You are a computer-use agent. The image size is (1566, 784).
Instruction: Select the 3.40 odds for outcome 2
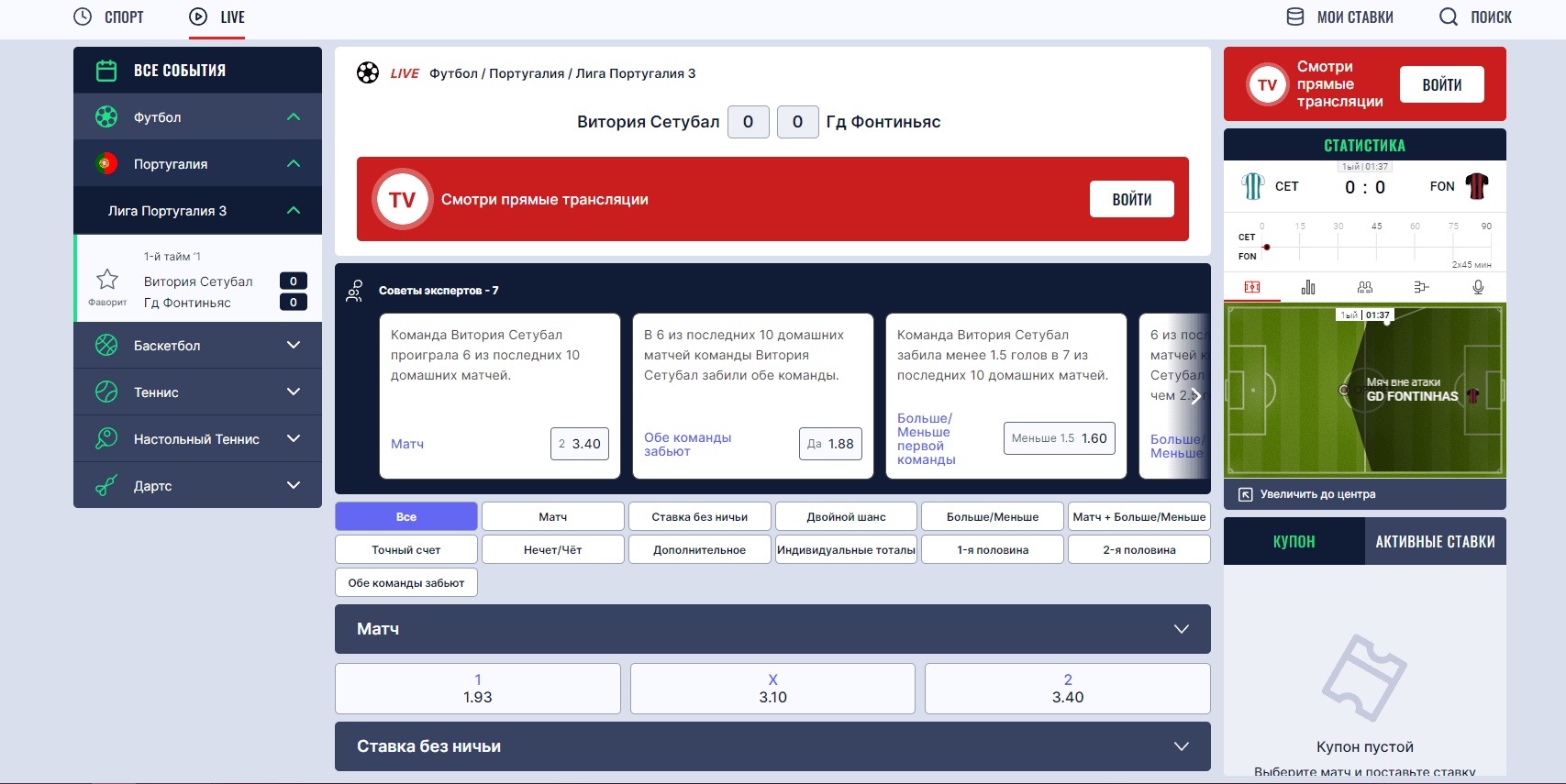pyautogui.click(x=1068, y=689)
